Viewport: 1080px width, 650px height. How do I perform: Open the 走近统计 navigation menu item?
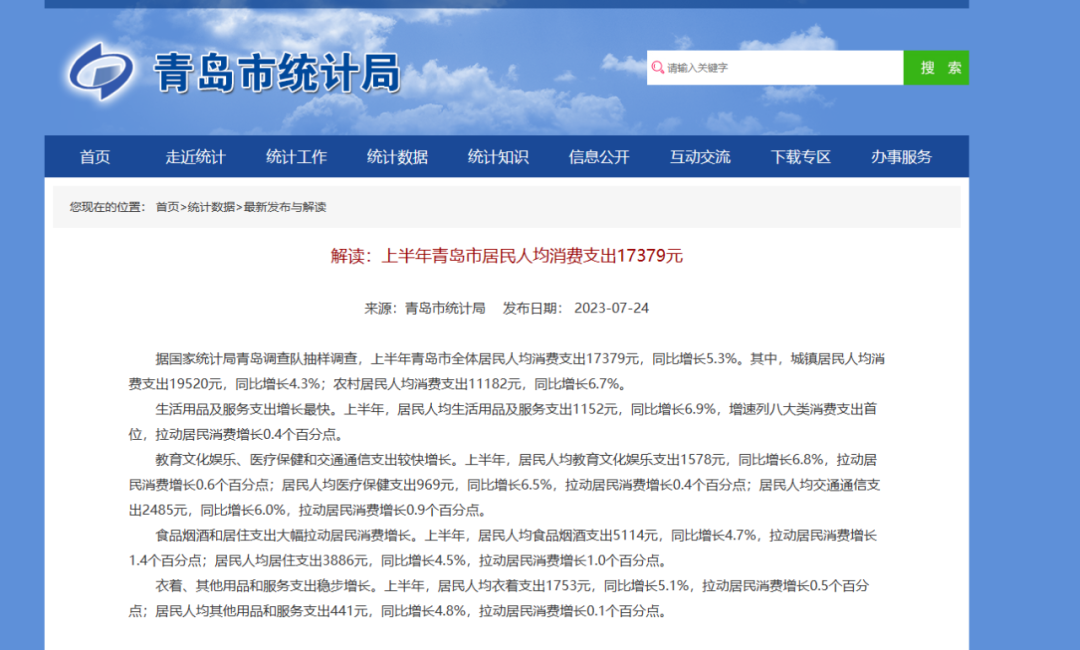[196, 157]
